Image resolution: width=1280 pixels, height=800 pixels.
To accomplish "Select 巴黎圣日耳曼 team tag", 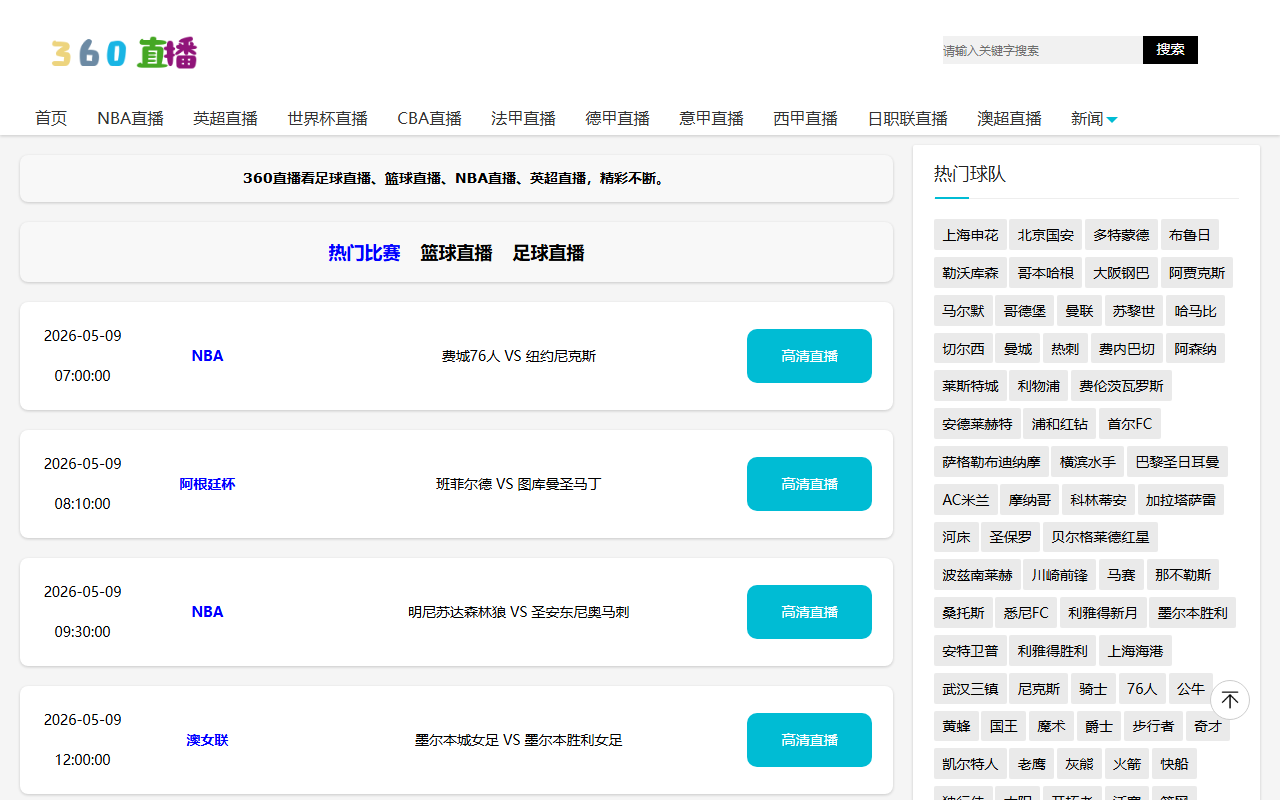I will [x=1177, y=462].
